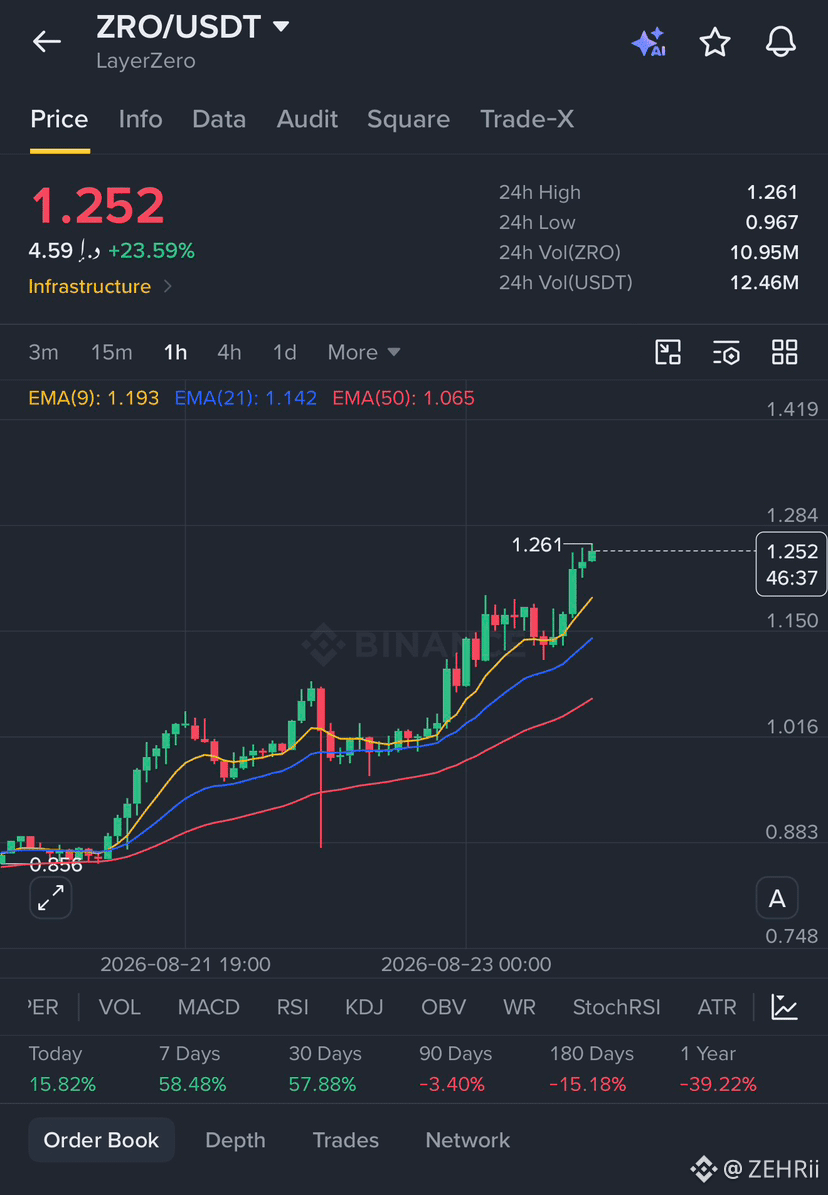The height and width of the screenshot is (1195, 828).
Task: Click 180 Days performance -15.18%
Action: [588, 1084]
